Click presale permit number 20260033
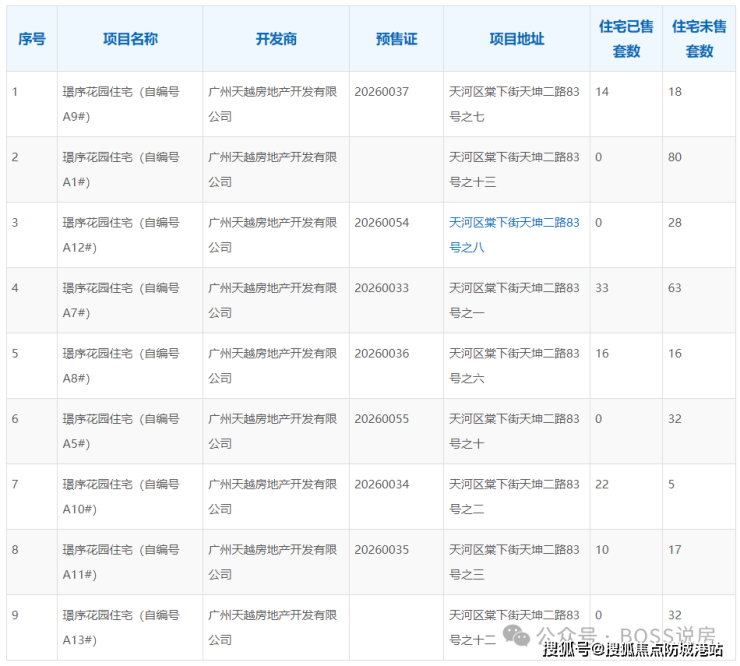This screenshot has width=740, height=666. pos(382,288)
